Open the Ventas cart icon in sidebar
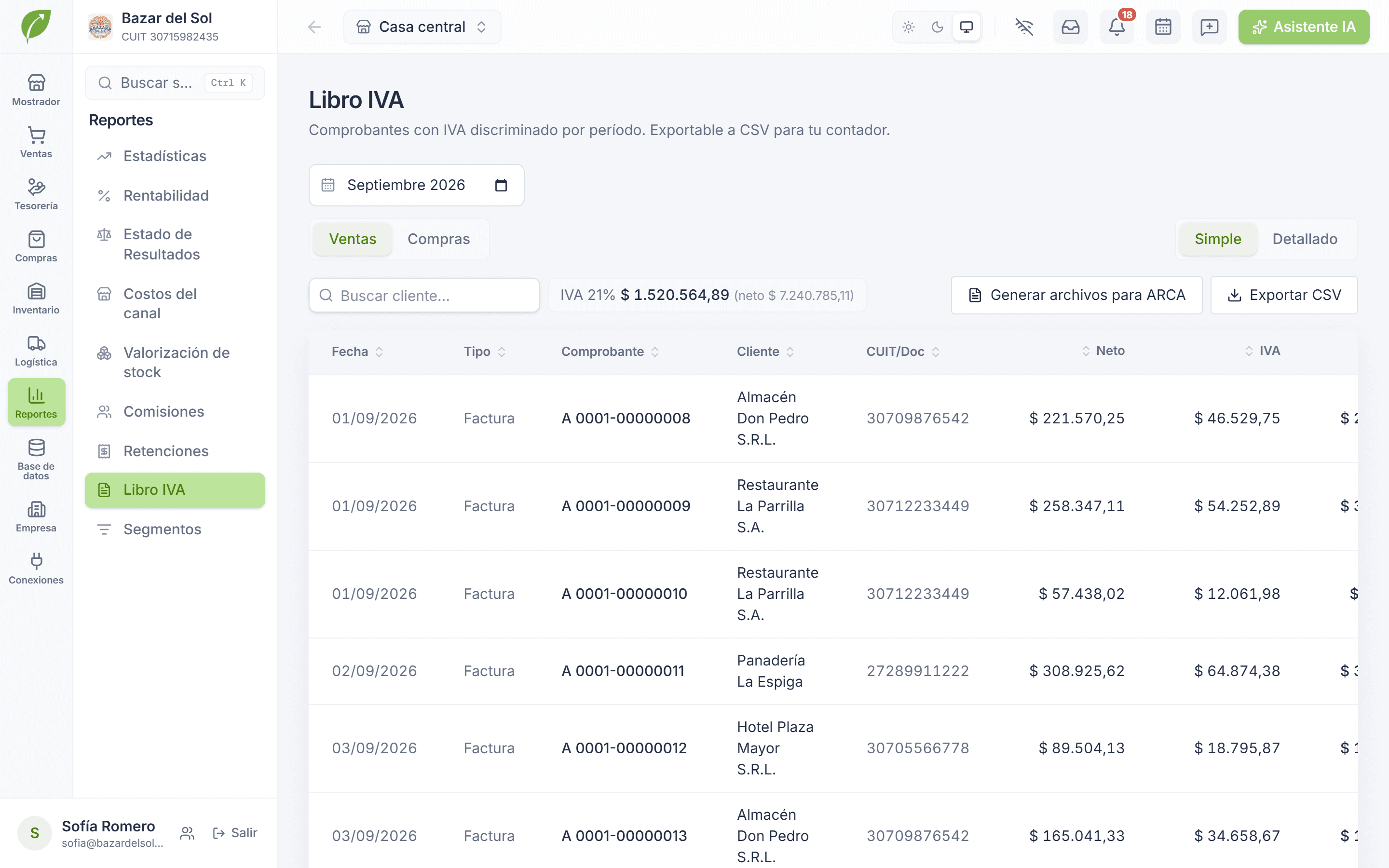This screenshot has width=1389, height=868. click(x=36, y=142)
